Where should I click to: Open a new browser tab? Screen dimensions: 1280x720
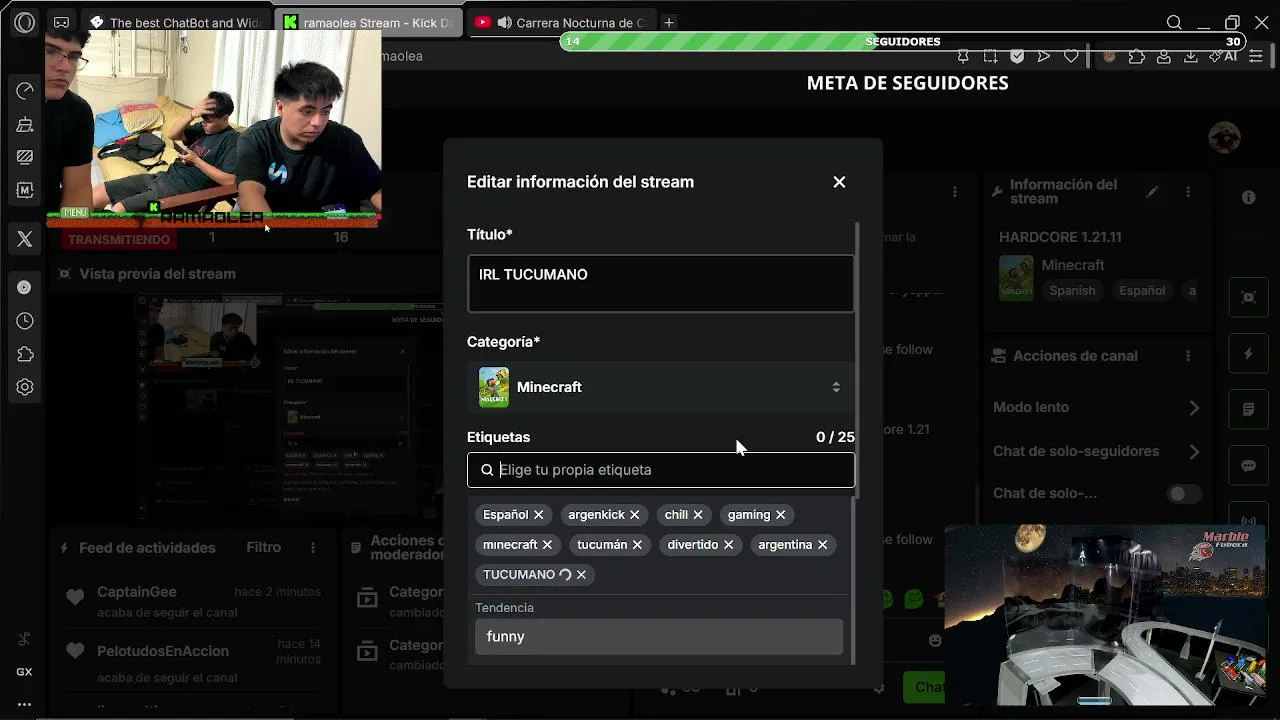669,22
